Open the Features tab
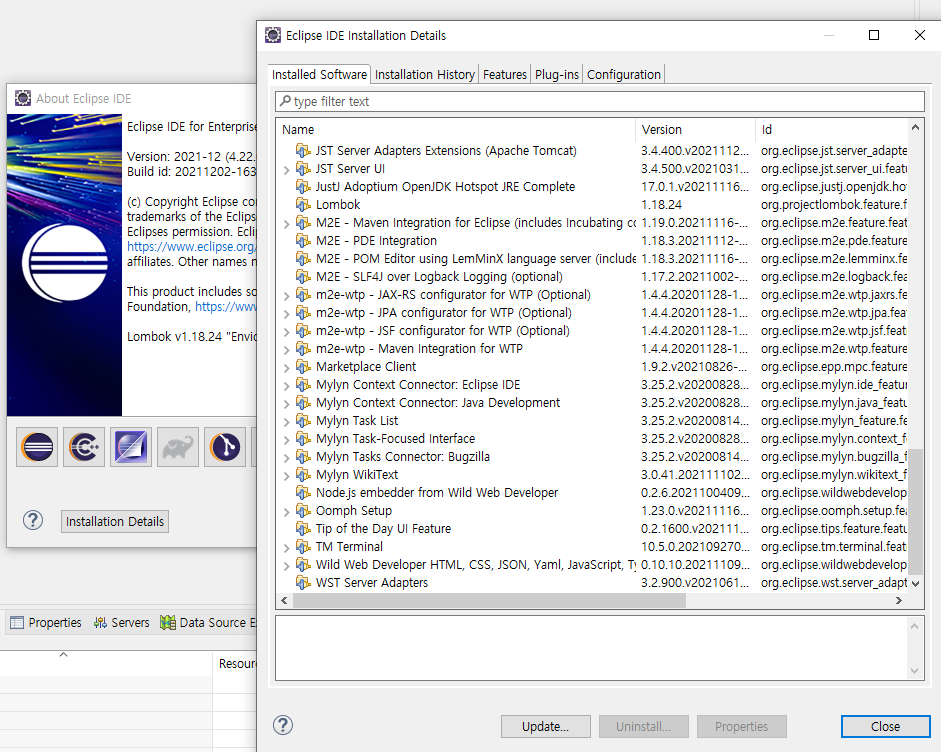Image resolution: width=941 pixels, height=752 pixels. [x=505, y=74]
